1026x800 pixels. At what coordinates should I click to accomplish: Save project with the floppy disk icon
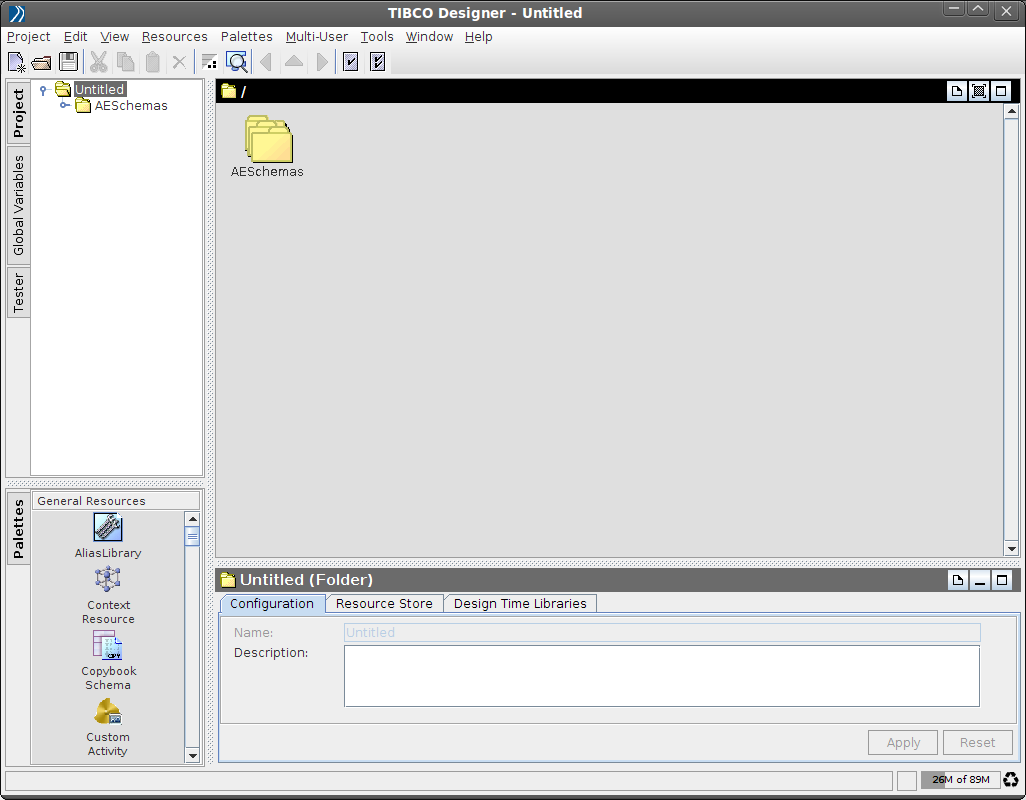click(x=69, y=62)
